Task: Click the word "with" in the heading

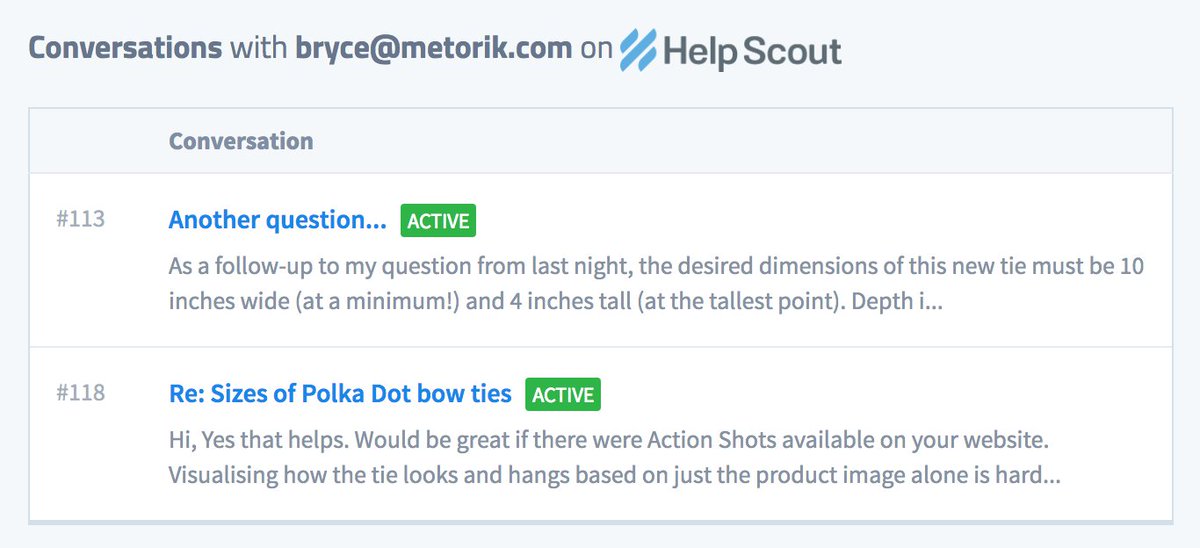Action: pyautogui.click(x=259, y=49)
